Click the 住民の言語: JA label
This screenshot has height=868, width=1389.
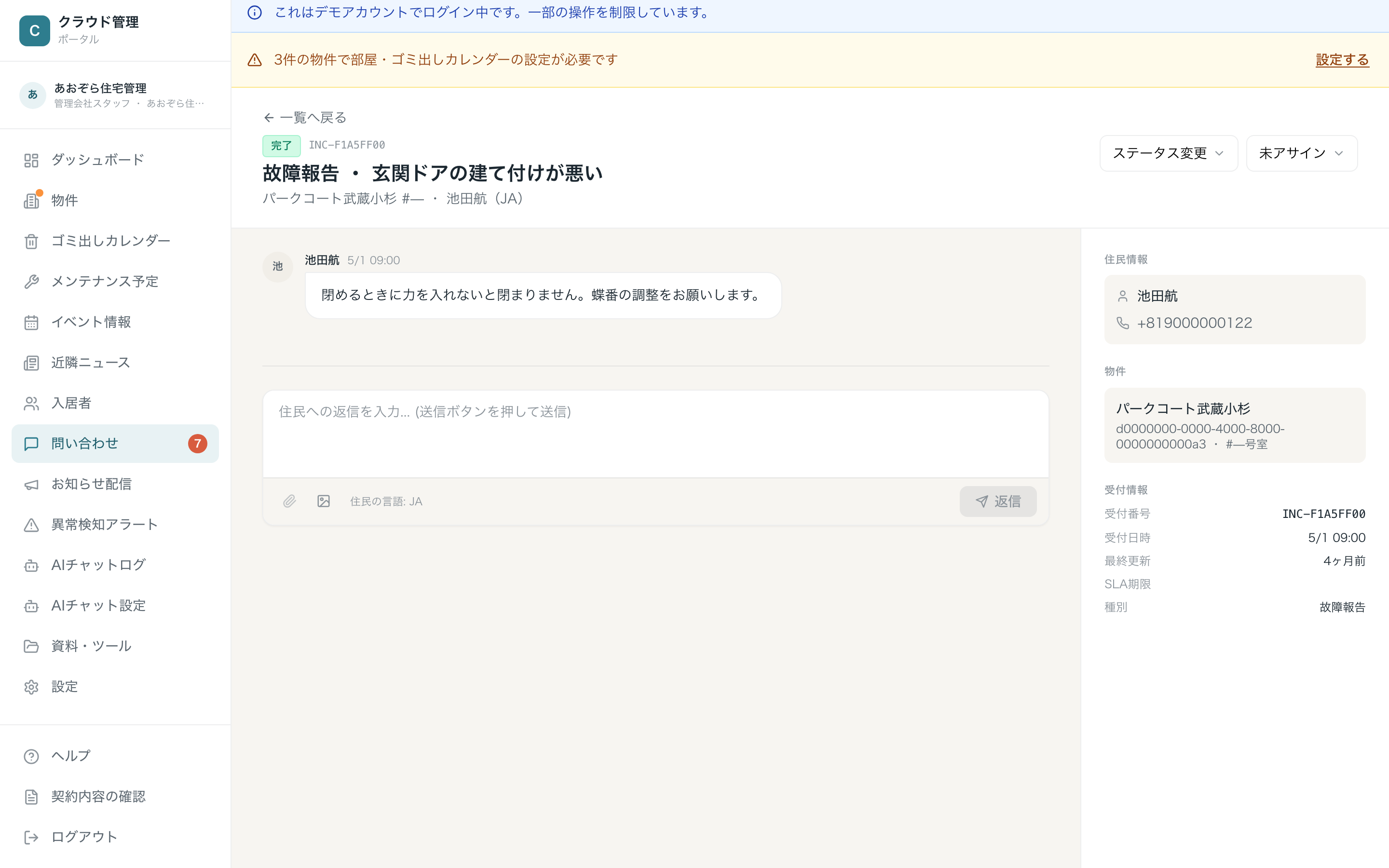point(386,501)
